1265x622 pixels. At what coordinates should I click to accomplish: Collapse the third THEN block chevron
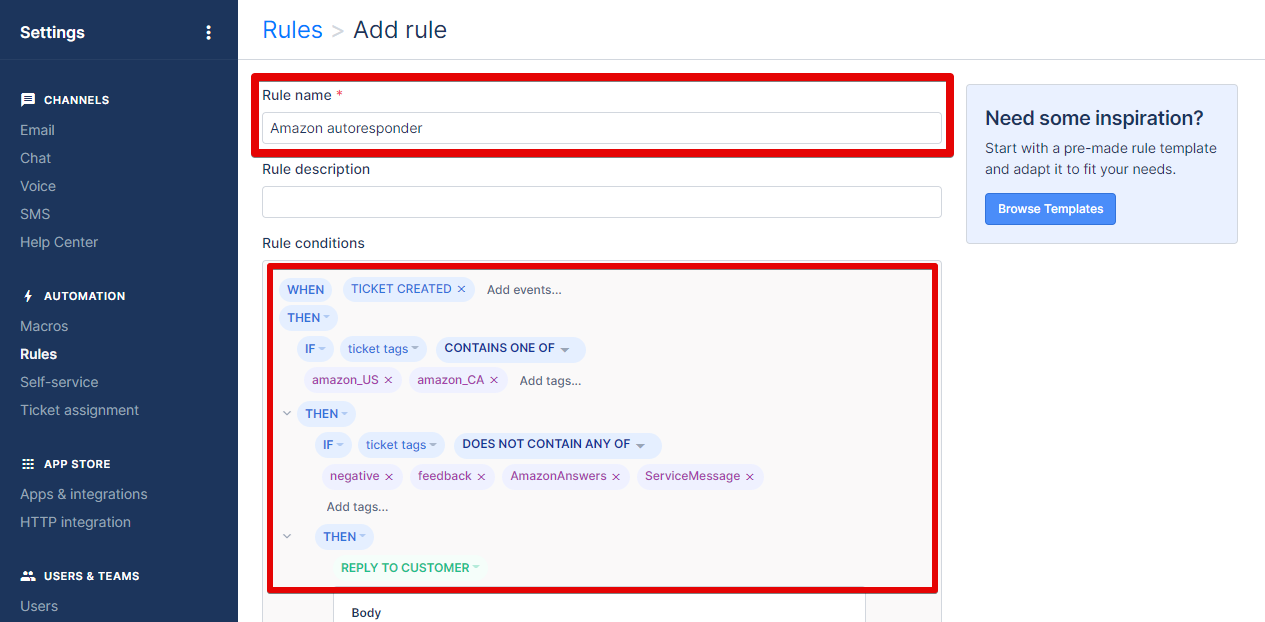[x=287, y=536]
